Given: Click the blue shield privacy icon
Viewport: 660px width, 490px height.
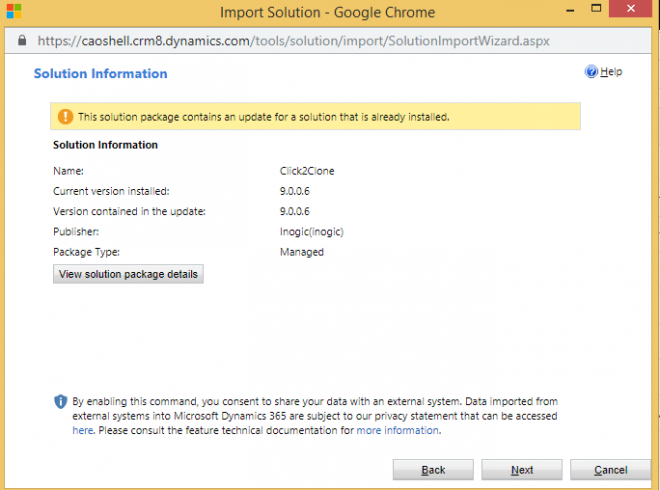Looking at the screenshot, I should 61,401.
